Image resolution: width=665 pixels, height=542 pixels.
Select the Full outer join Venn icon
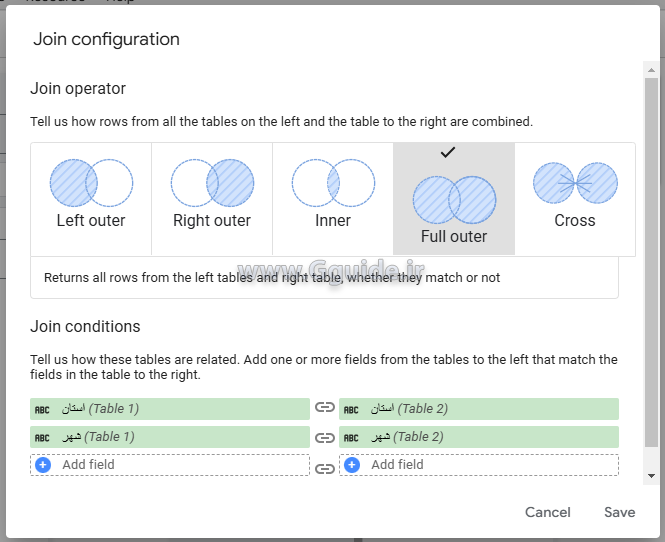(454, 199)
